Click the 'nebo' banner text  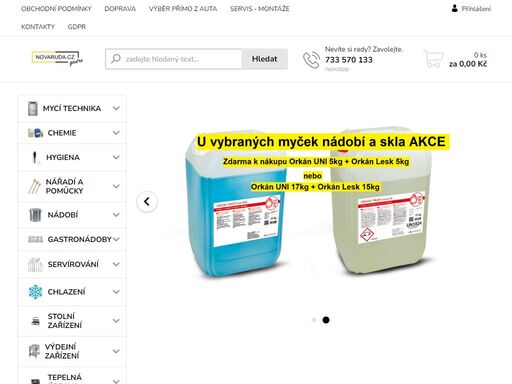[x=313, y=176]
